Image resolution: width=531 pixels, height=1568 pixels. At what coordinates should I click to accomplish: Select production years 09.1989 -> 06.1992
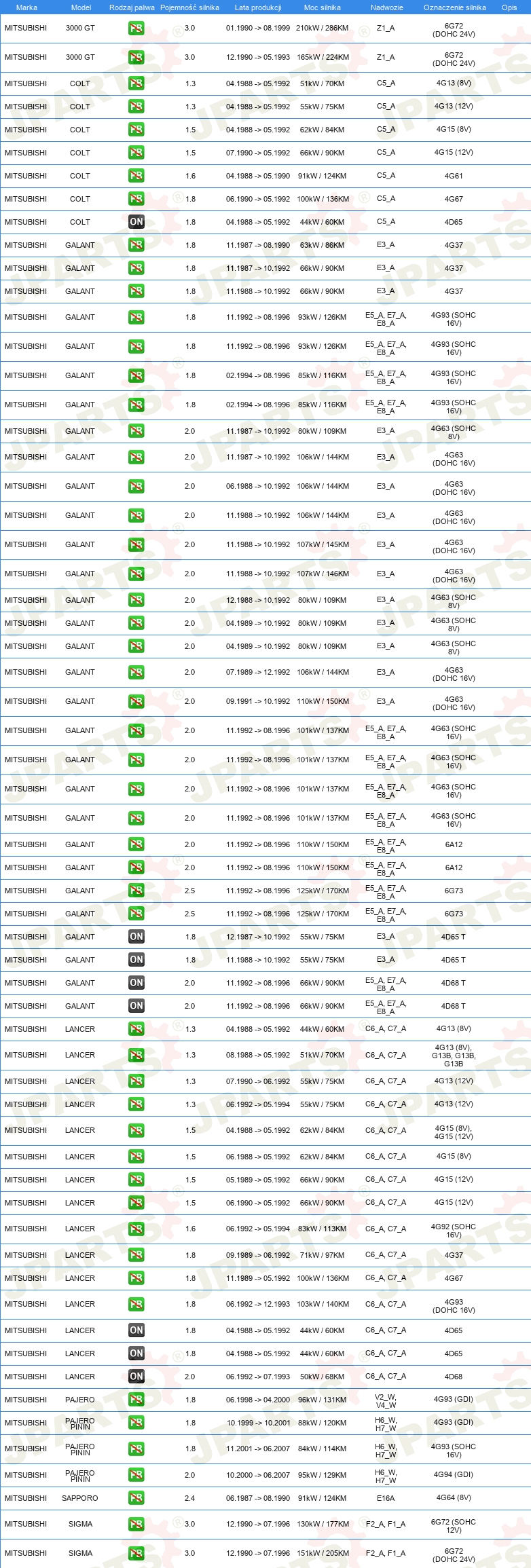(x=258, y=1255)
